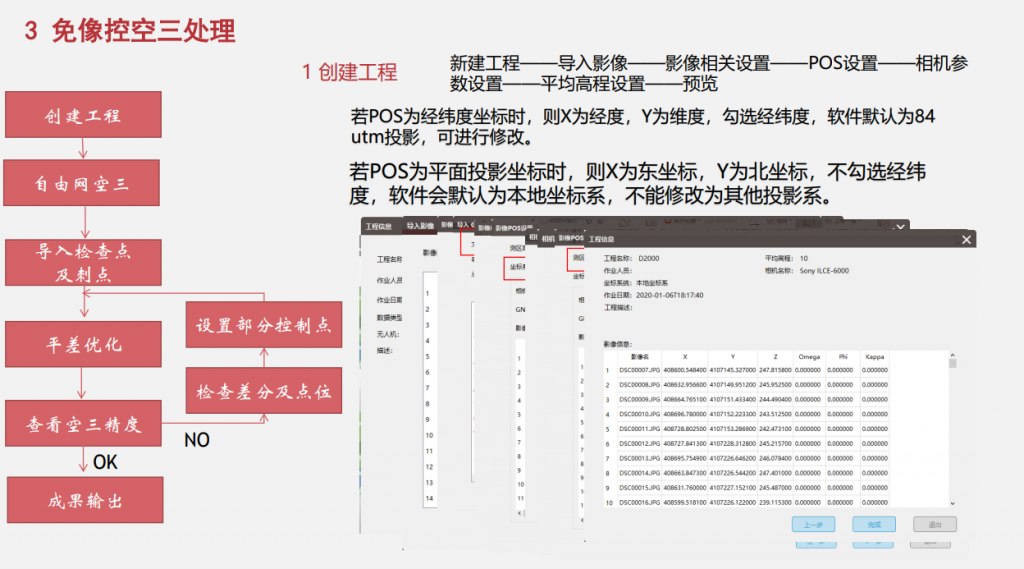Click the 工程名称 label in rear window
Screen dimensions: 1024x569
click(x=389, y=259)
